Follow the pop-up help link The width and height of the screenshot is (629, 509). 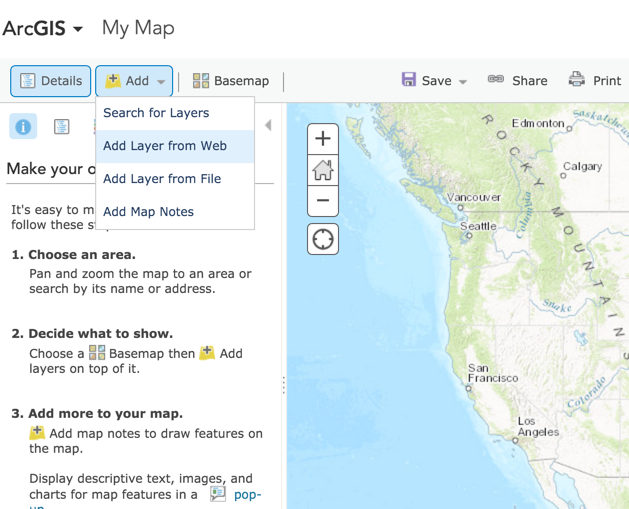click(x=246, y=494)
